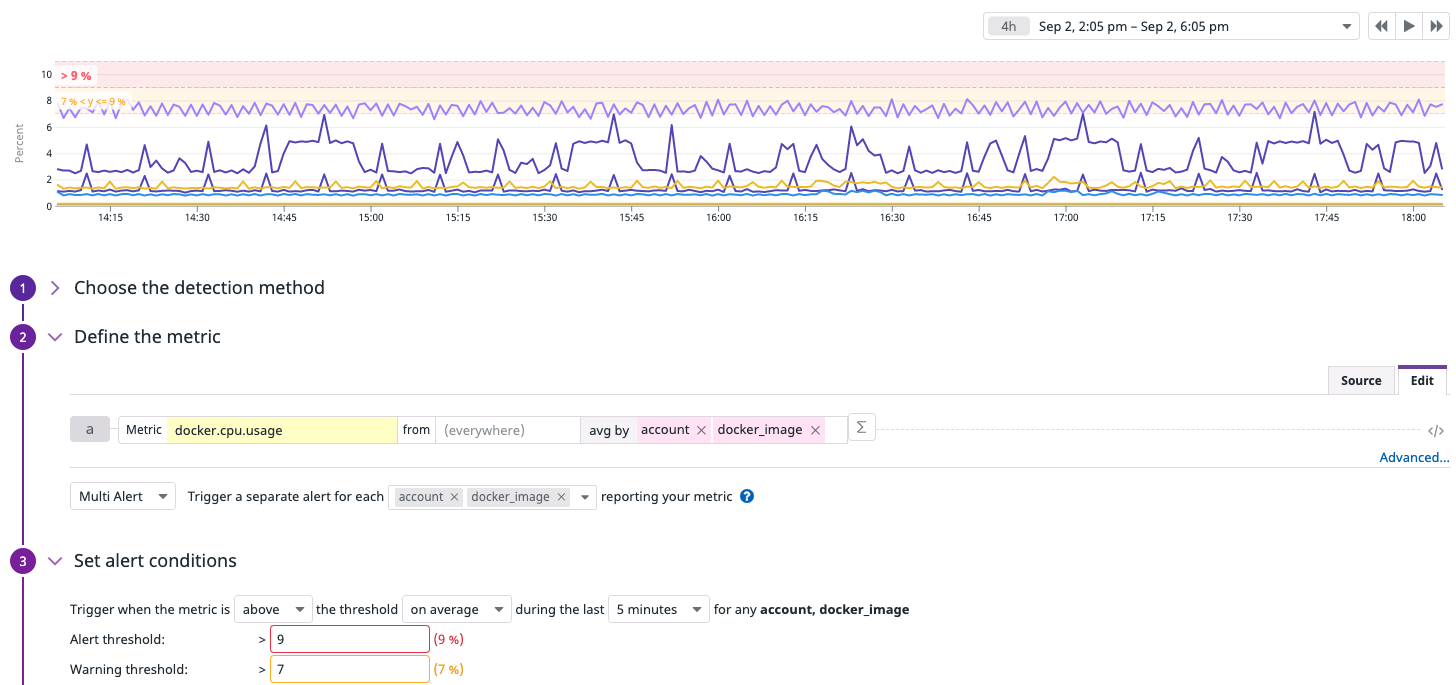This screenshot has width=1456, height=685.
Task: Open the 'on average' aggregation dropdown
Action: click(456, 609)
